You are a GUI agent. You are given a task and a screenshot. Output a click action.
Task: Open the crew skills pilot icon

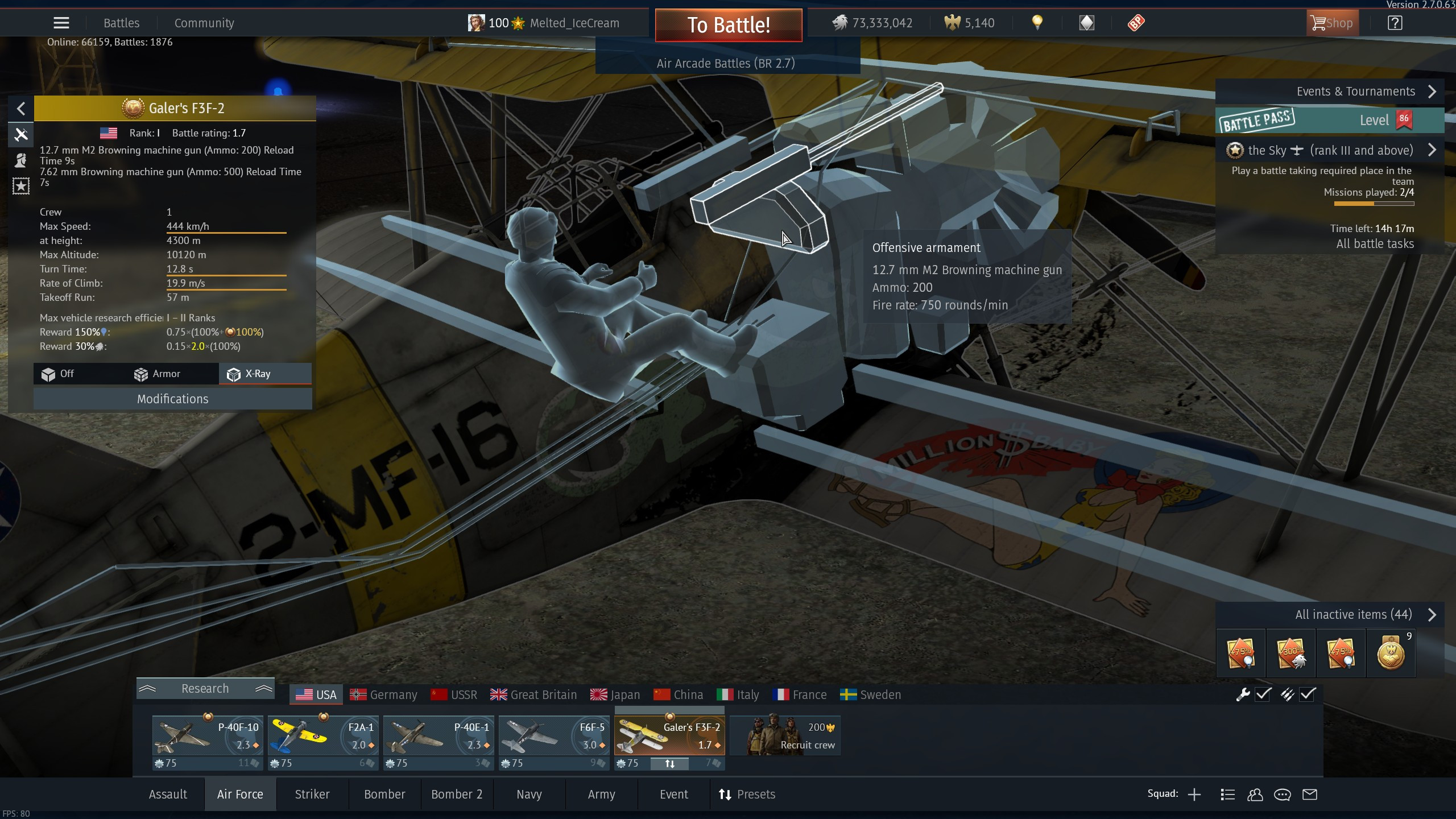point(21,160)
